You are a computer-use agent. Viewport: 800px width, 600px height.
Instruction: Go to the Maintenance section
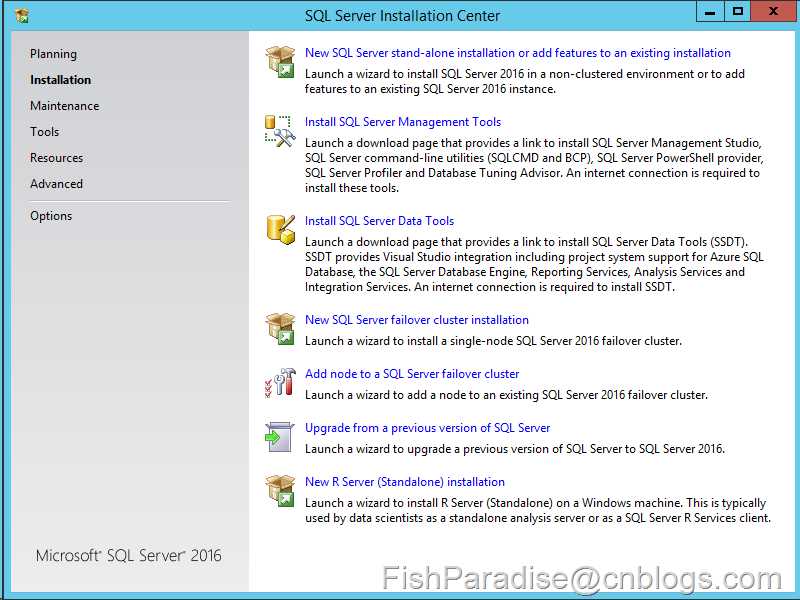pyautogui.click(x=65, y=106)
